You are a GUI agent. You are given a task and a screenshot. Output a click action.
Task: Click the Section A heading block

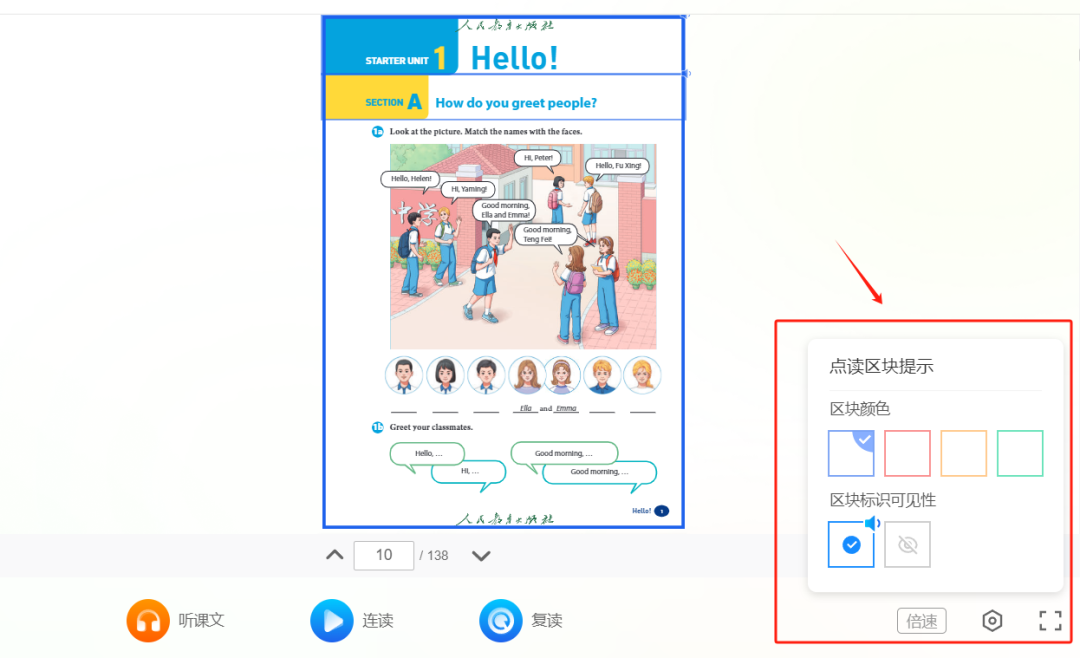tap(503, 97)
